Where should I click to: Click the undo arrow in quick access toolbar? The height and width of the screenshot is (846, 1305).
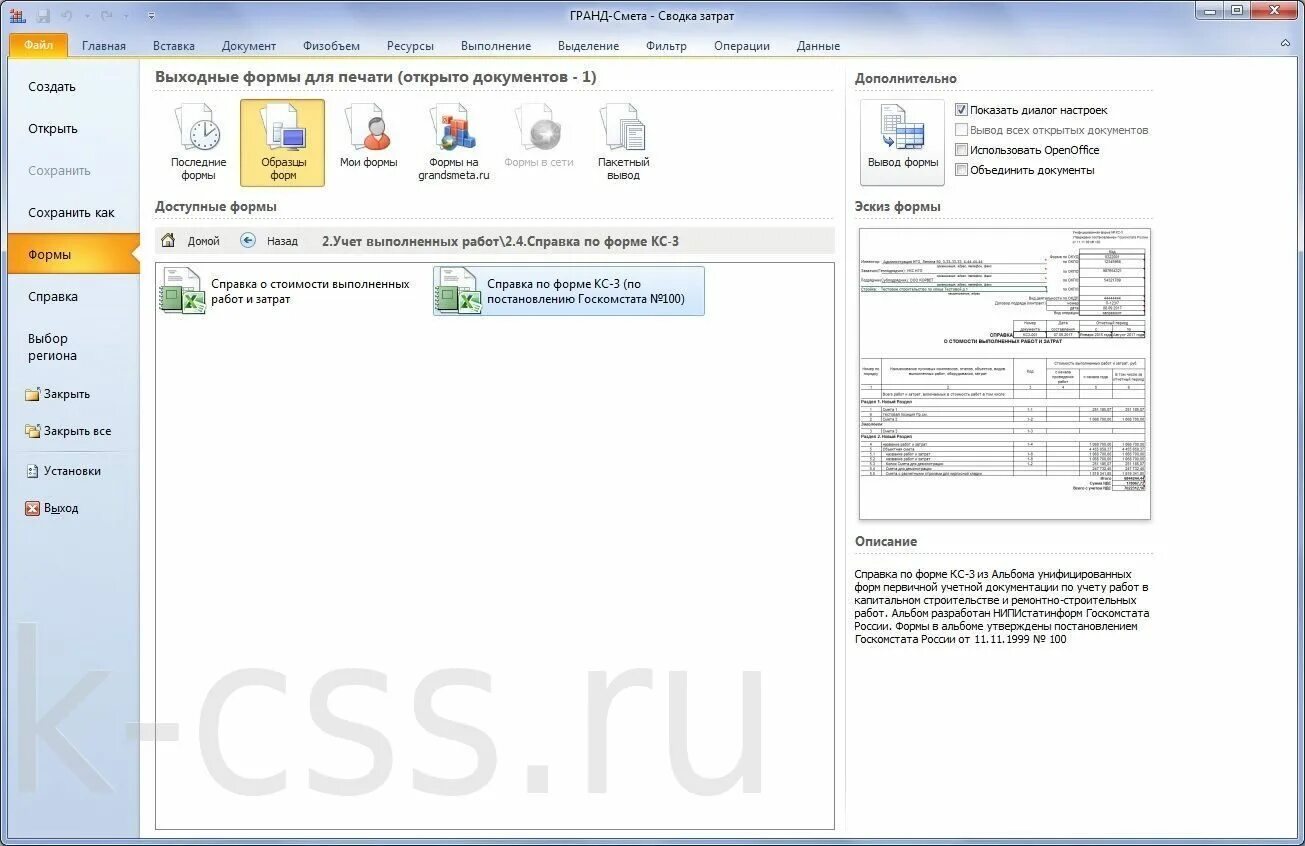pos(66,16)
